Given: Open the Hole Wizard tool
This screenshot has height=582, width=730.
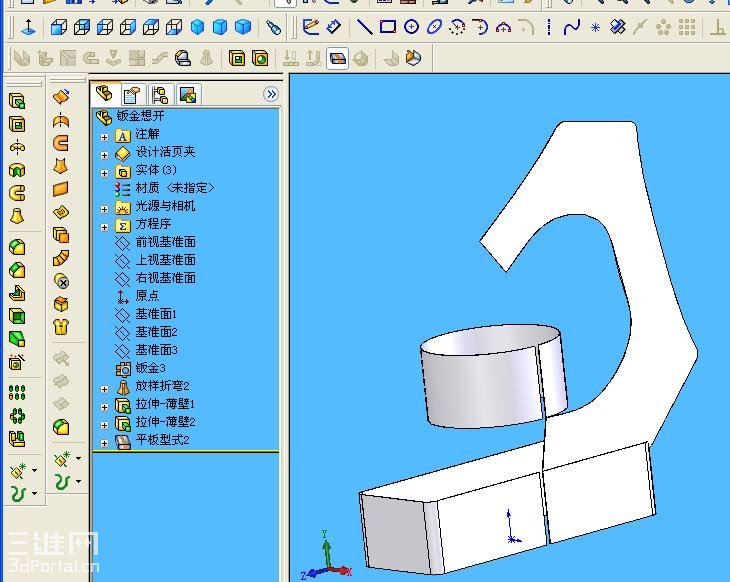Looking at the screenshot, I should [x=17, y=362].
